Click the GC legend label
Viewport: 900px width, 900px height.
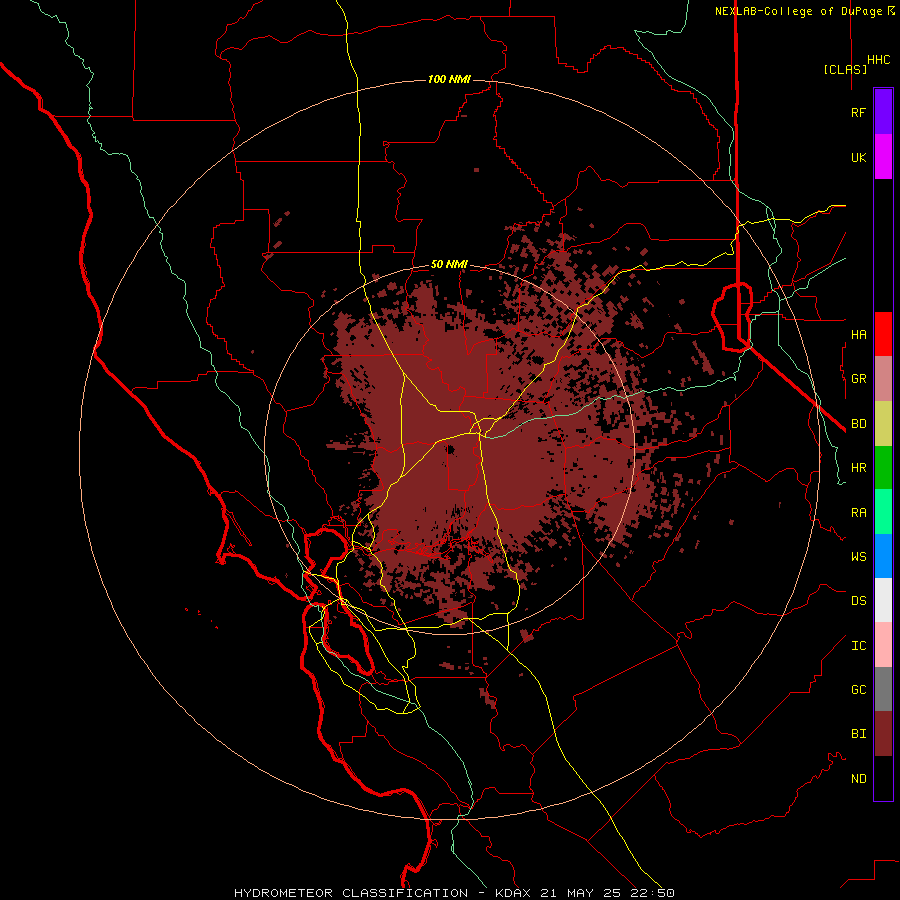coord(858,690)
